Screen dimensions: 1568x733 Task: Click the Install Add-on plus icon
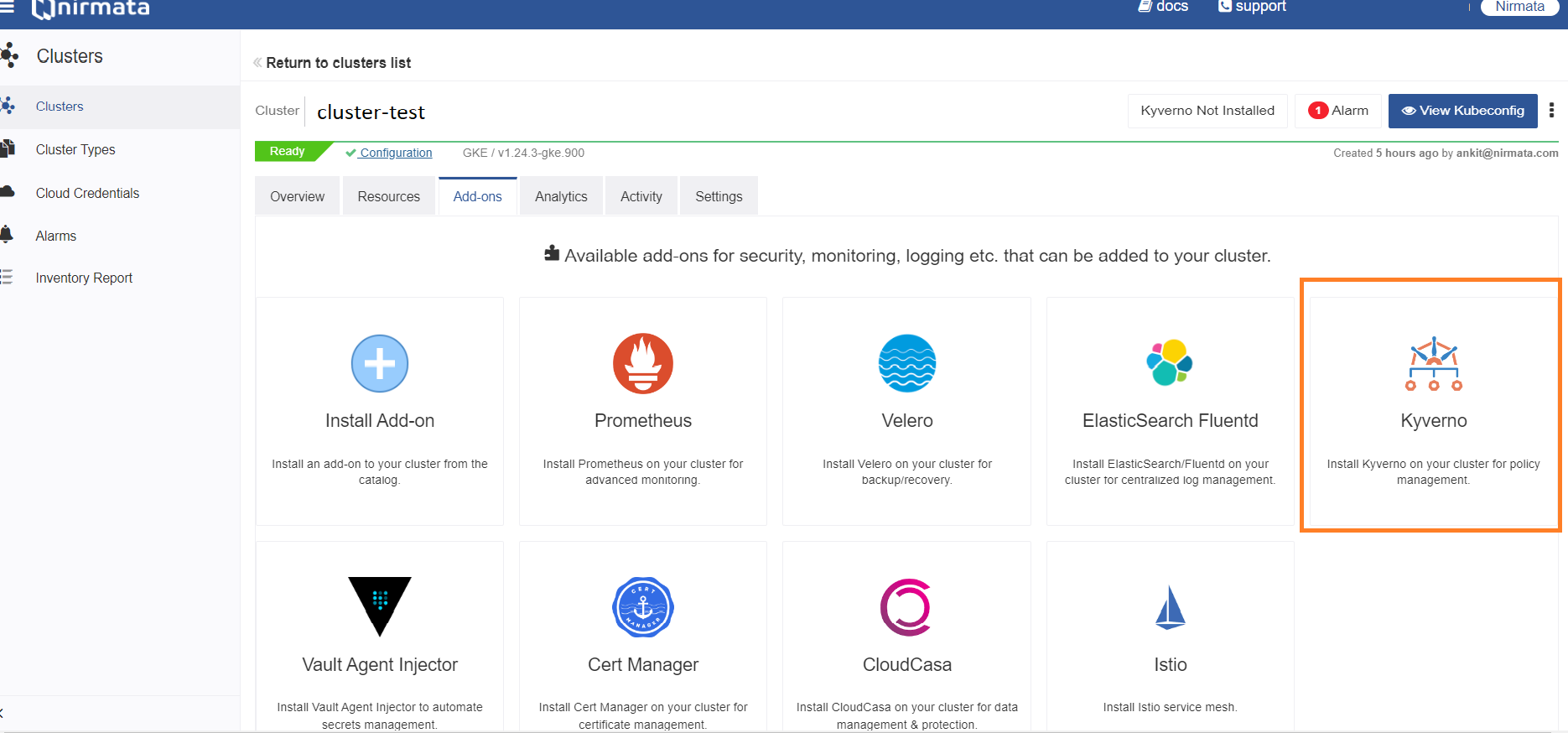(x=379, y=363)
